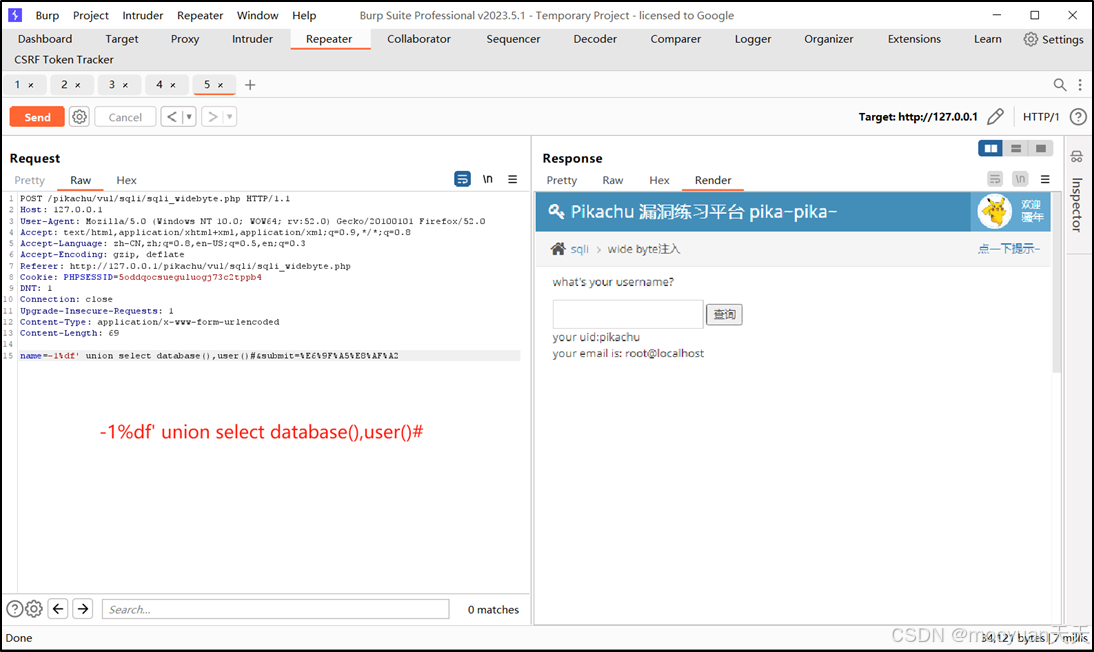Open Burp Settings gear
This screenshot has height=652, width=1094.
coord(1054,39)
